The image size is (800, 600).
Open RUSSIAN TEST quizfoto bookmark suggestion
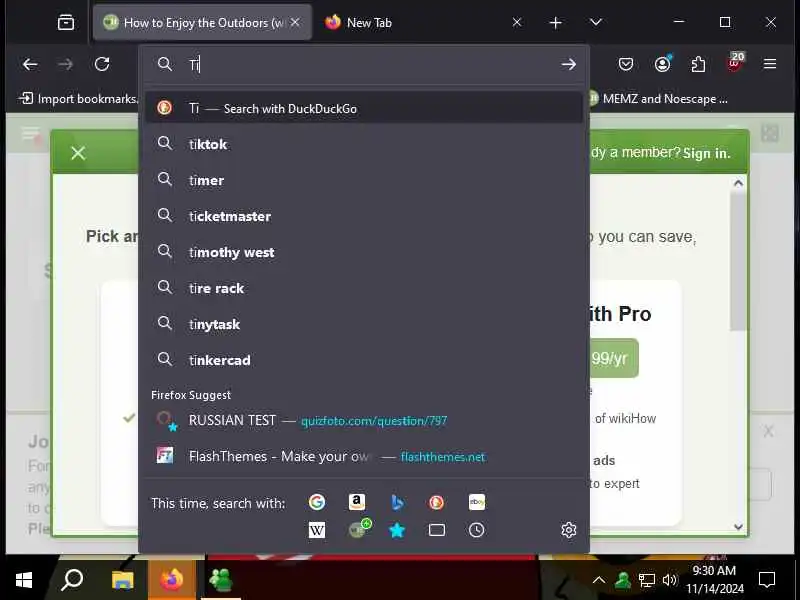[x=364, y=420]
